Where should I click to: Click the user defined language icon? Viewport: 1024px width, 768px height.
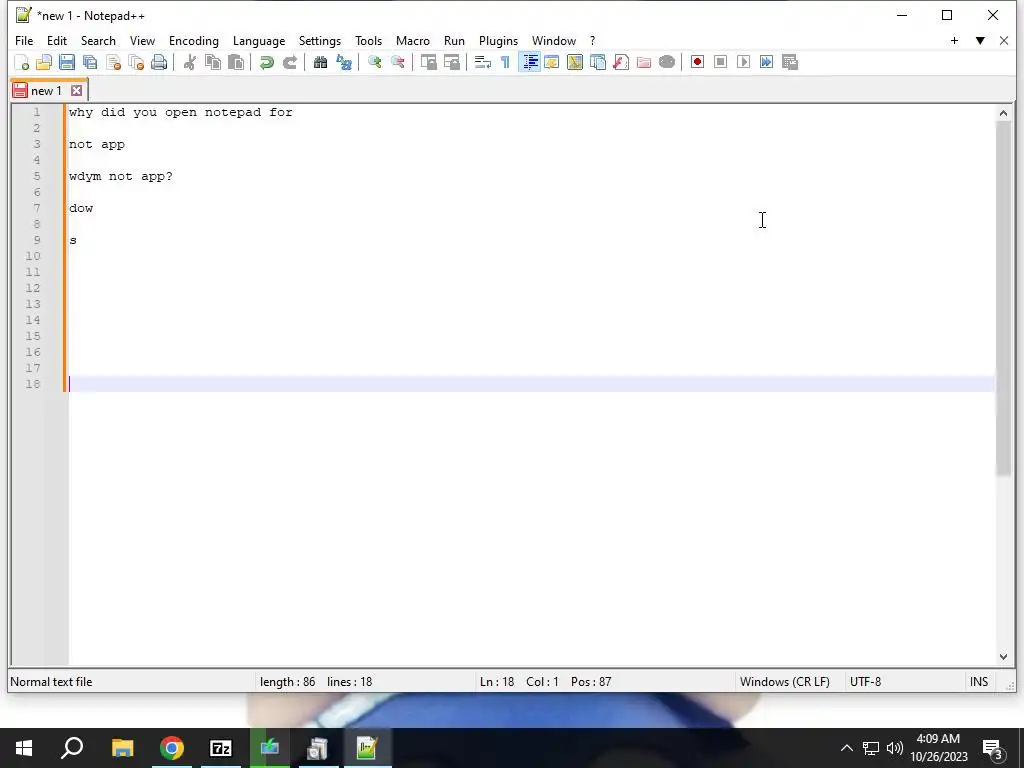click(x=552, y=62)
